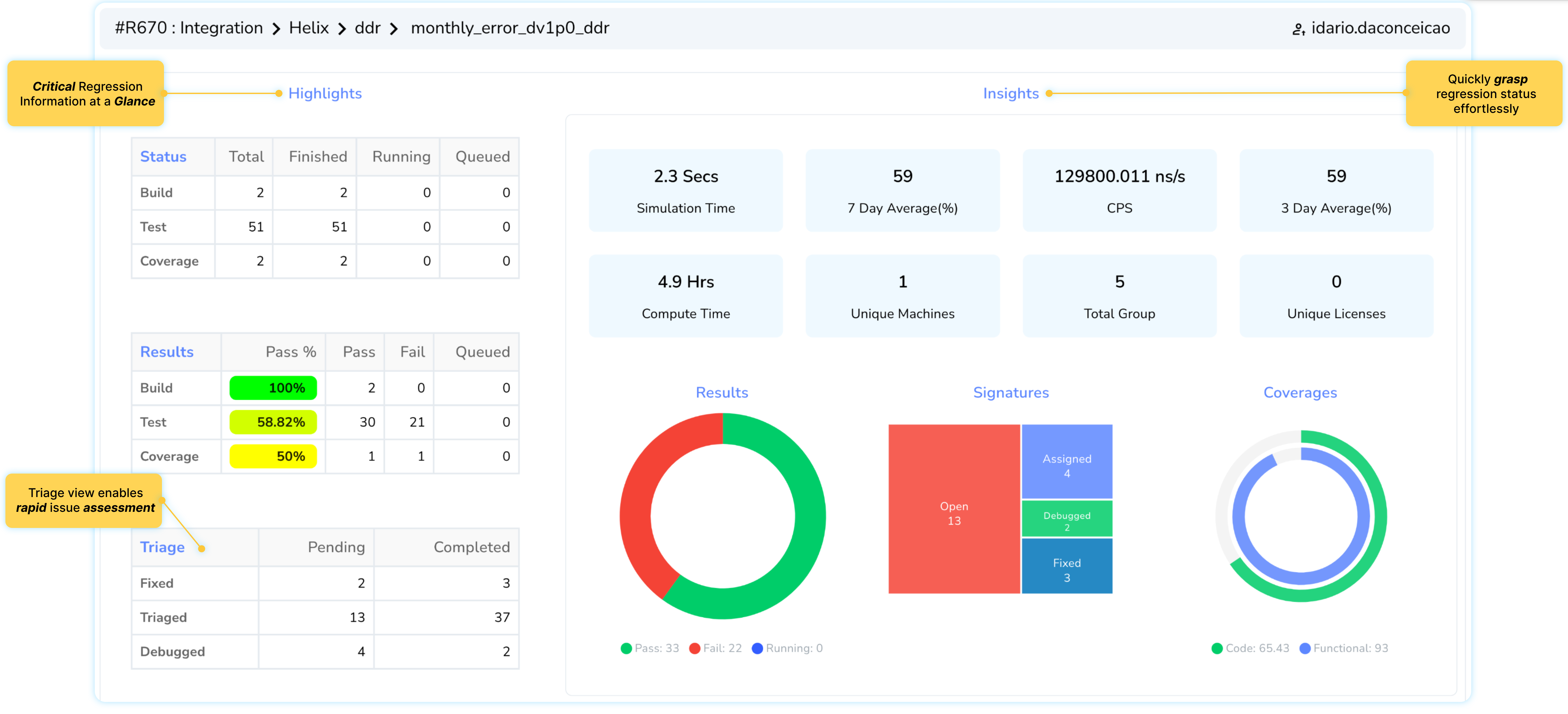This screenshot has width=1568, height=714.
Task: Open the Triage table header
Action: tap(162, 547)
